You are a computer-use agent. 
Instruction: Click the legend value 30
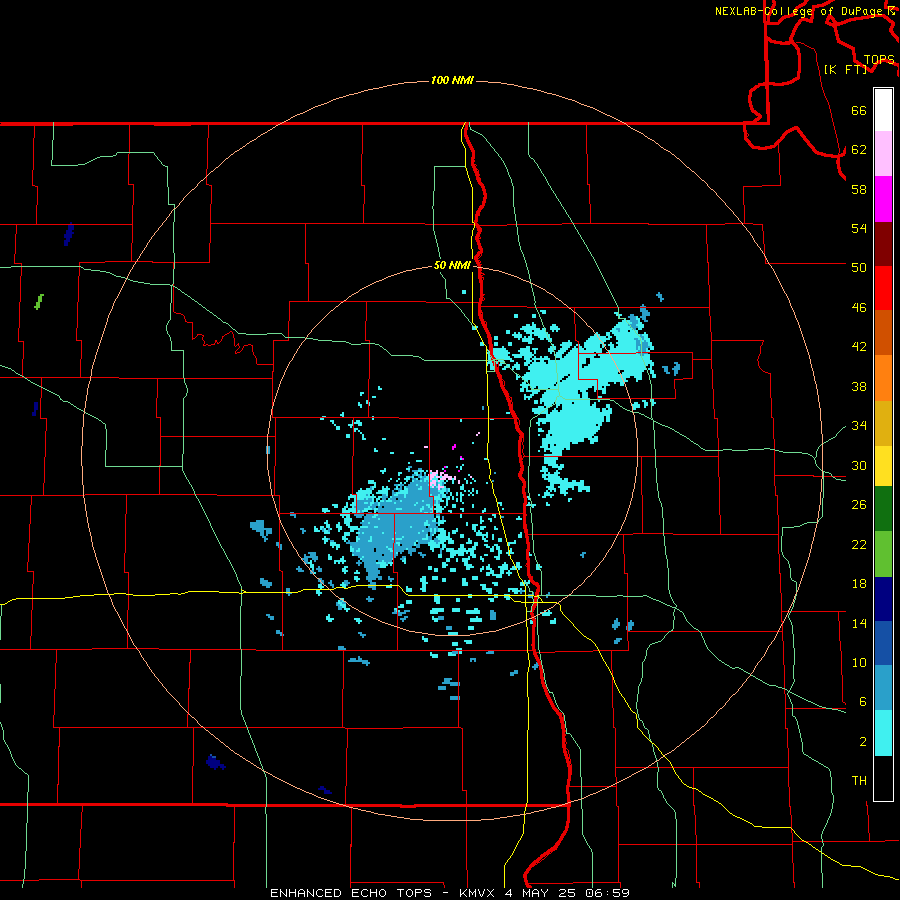(x=859, y=465)
